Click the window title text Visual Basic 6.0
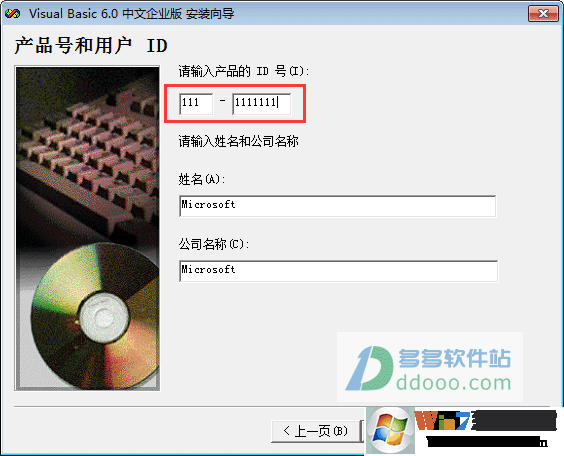The height and width of the screenshot is (456, 564). tap(73, 14)
